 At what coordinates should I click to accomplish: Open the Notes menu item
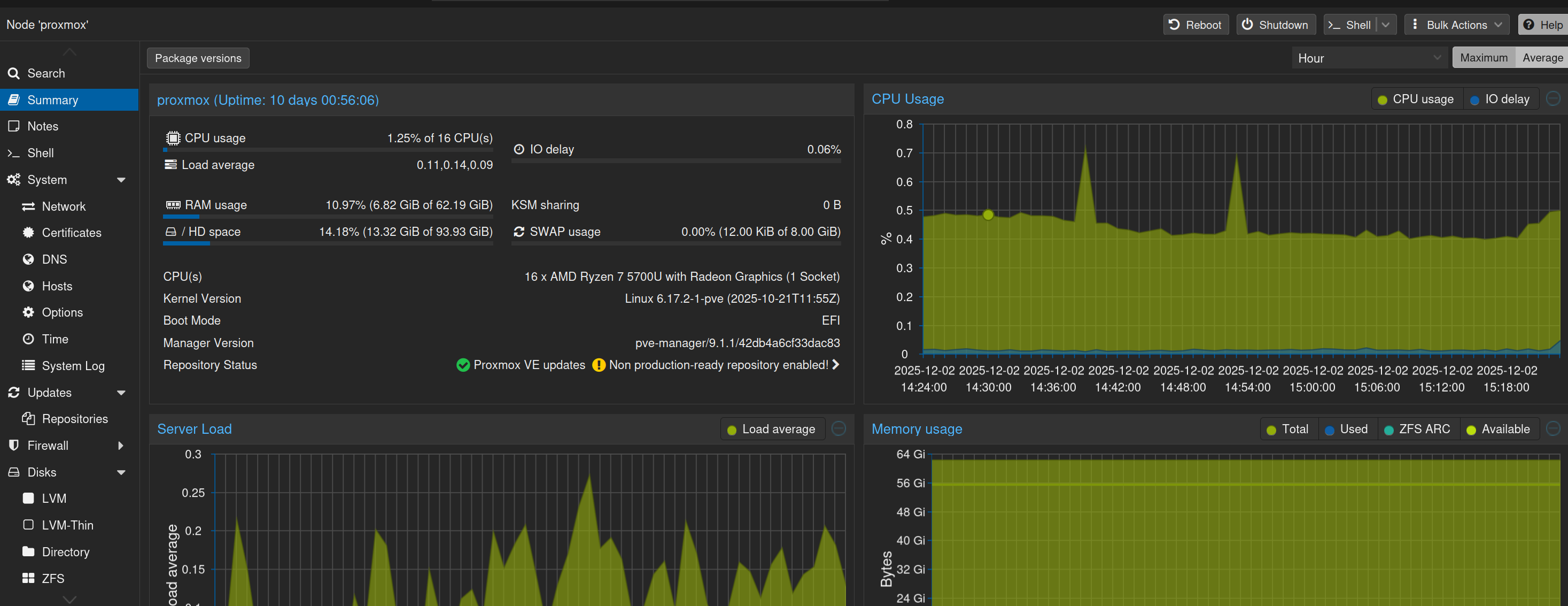(x=43, y=126)
